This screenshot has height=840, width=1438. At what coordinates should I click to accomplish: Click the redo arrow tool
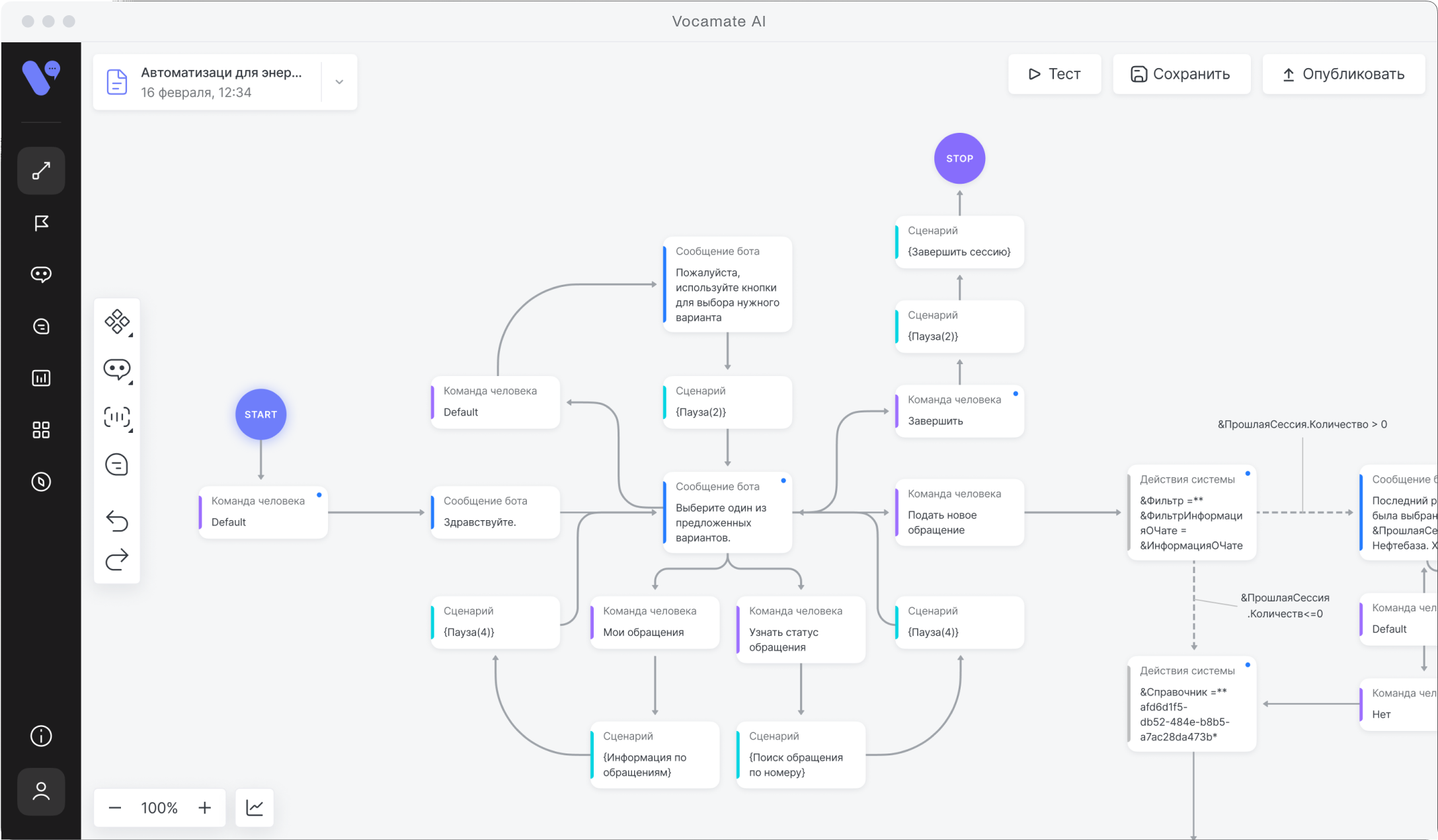pos(117,560)
